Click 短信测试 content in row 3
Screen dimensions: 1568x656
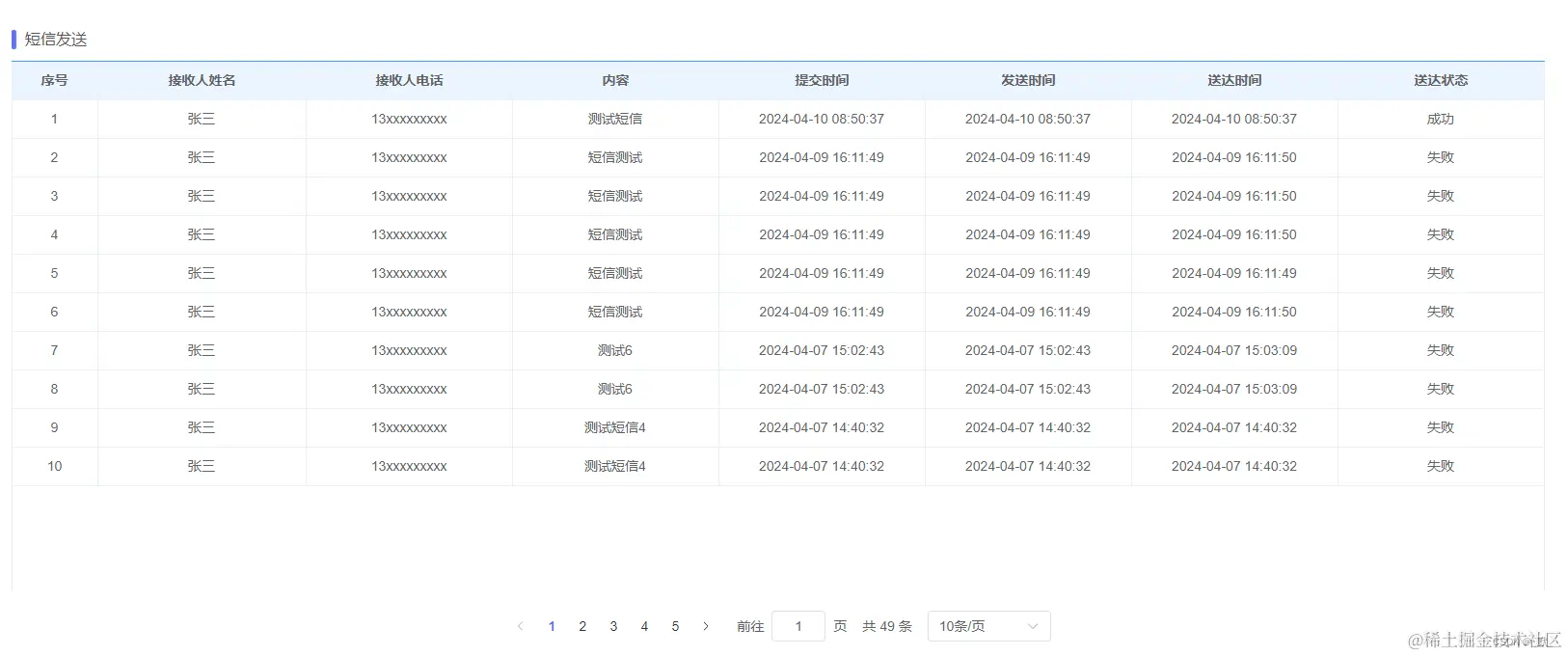[x=615, y=196]
